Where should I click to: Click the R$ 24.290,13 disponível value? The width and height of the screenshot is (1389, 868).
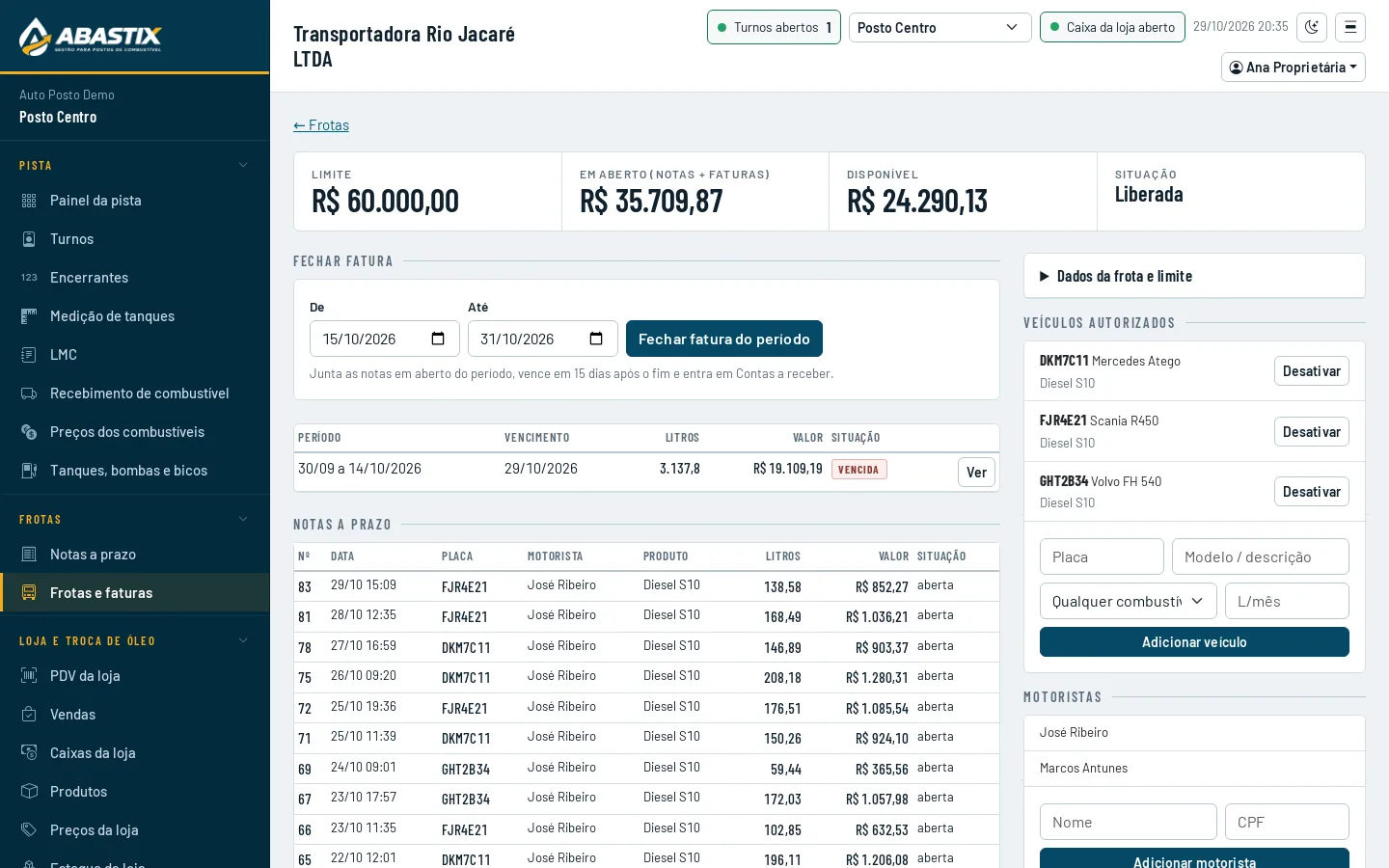click(x=917, y=201)
